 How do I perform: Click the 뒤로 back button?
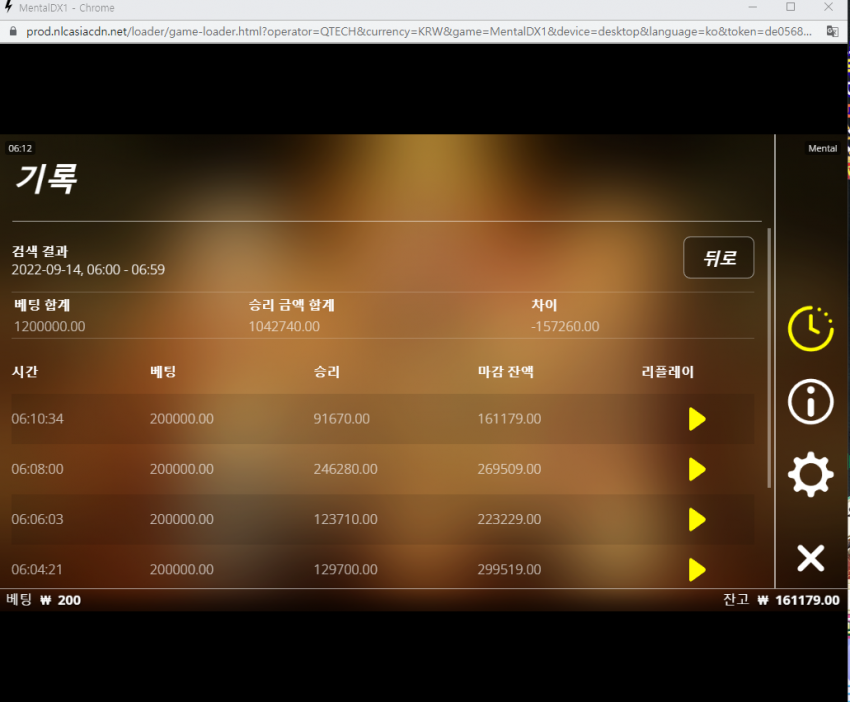pyautogui.click(x=719, y=257)
